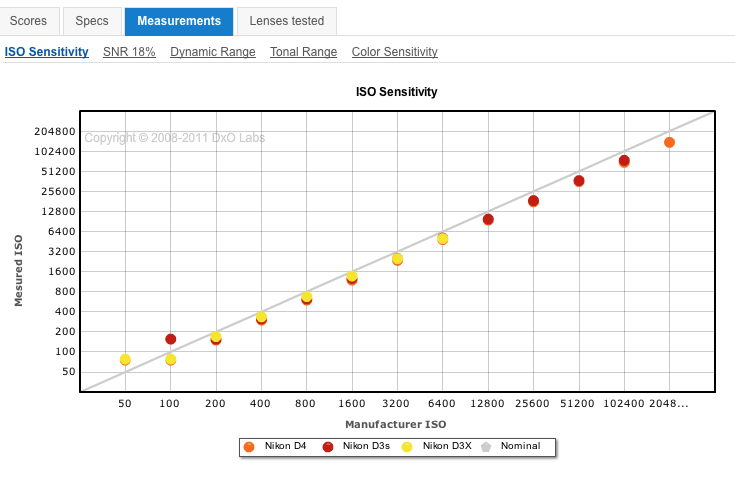This screenshot has width=735, height=488.
Task: Show the ISO Sensitivity chart
Action: pos(46,51)
